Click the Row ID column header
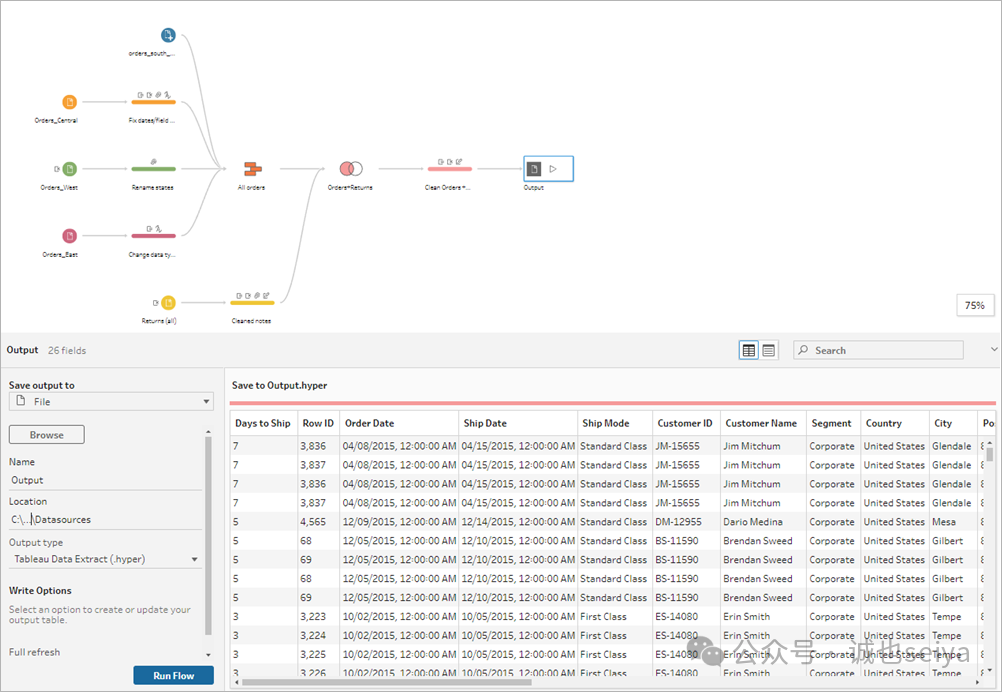Image resolution: width=1002 pixels, height=692 pixels. point(318,423)
